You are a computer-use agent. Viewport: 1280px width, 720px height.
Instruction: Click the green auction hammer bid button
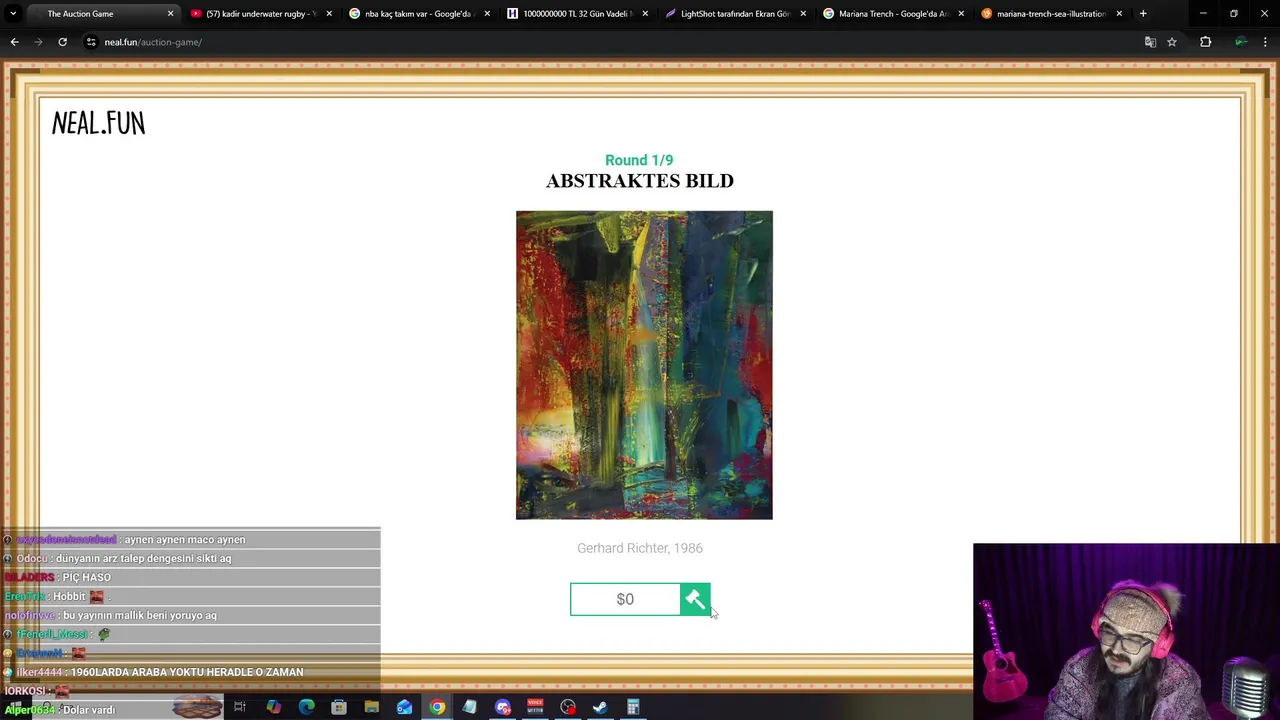pyautogui.click(x=695, y=599)
